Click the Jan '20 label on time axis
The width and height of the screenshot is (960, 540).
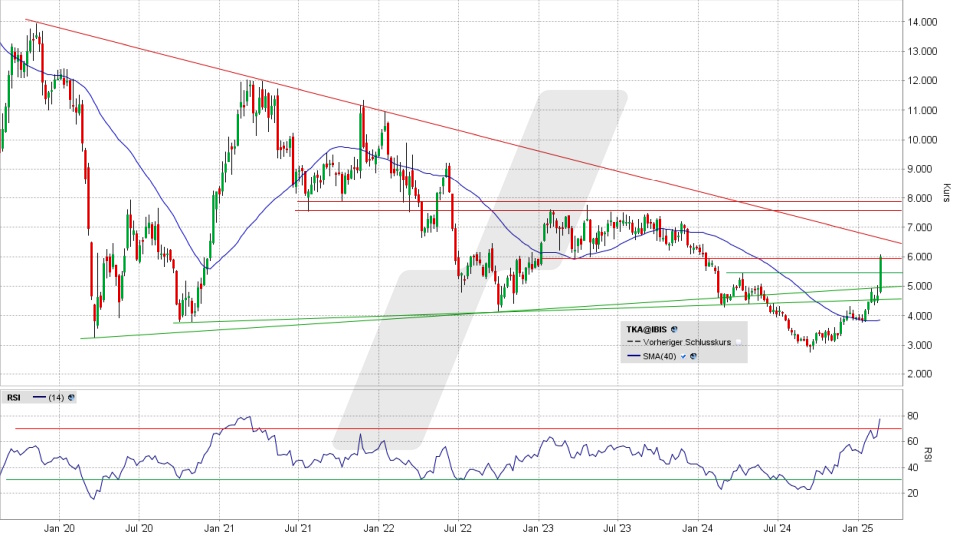pos(60,525)
